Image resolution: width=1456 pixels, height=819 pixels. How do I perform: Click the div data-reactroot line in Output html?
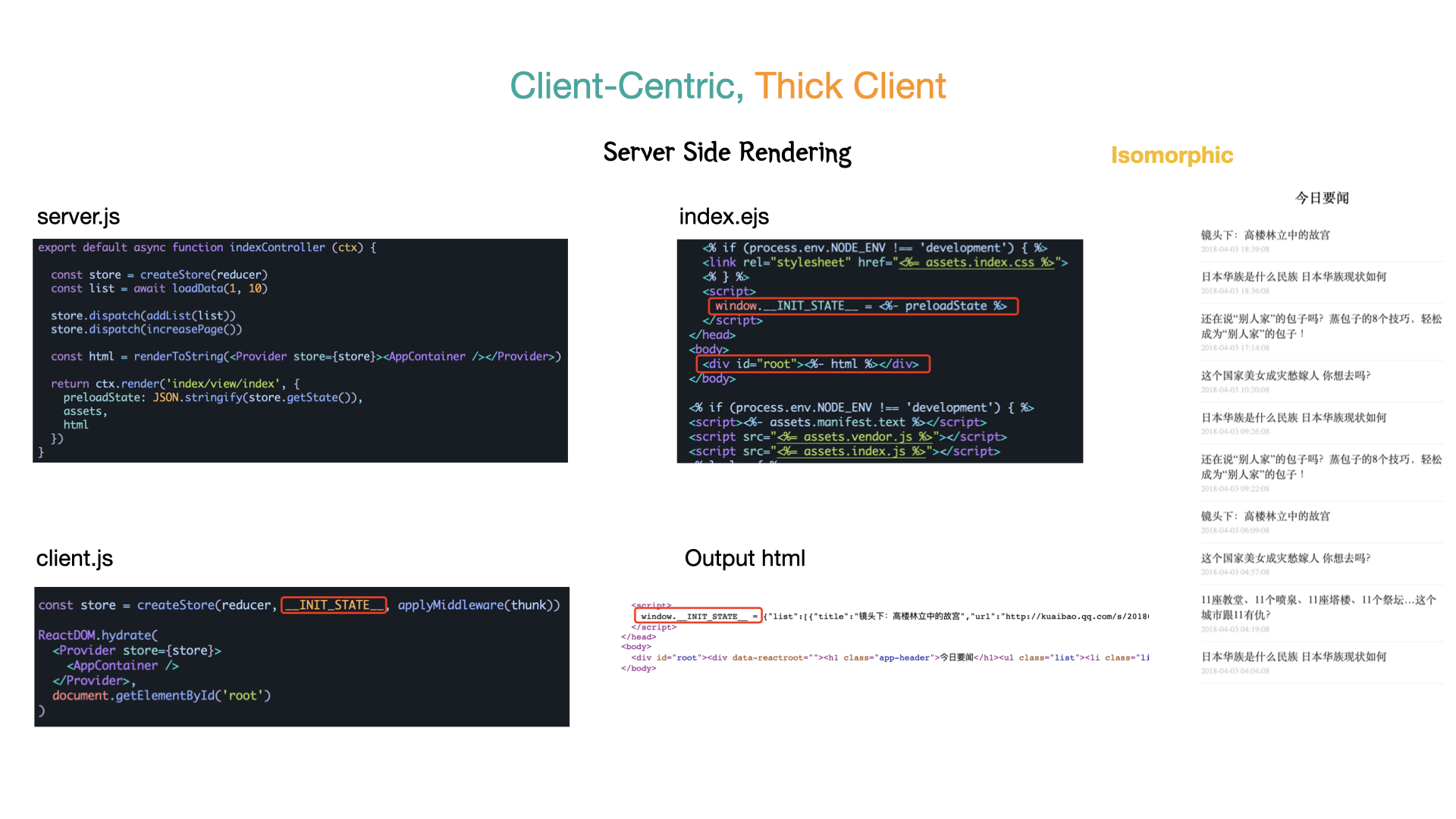(890, 657)
